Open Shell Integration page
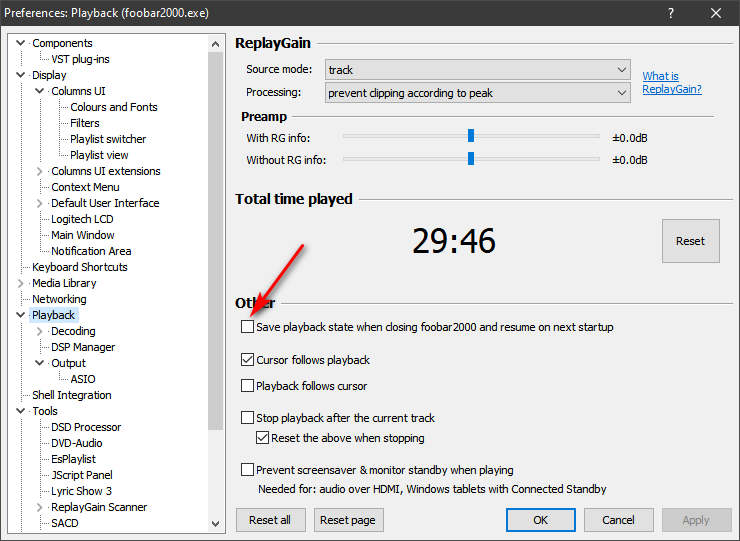 (x=72, y=395)
